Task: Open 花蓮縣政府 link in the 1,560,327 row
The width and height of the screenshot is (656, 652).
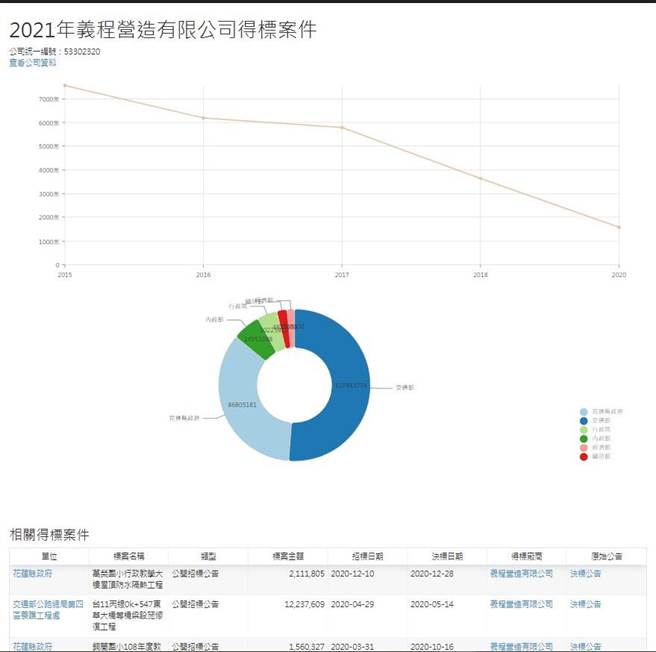Action: click(x=33, y=646)
